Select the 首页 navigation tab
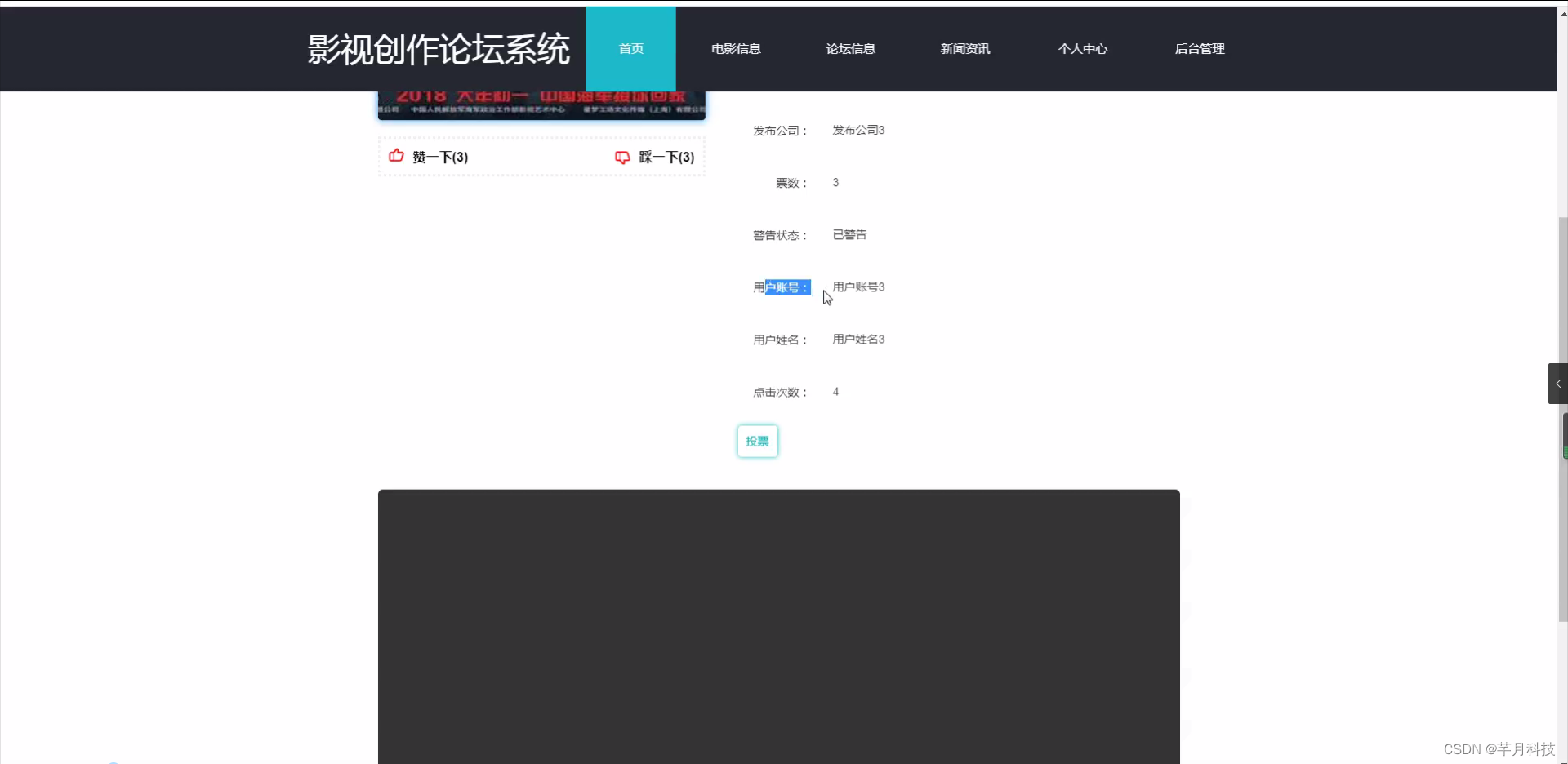Screen dimensions: 1568x764 (630, 48)
